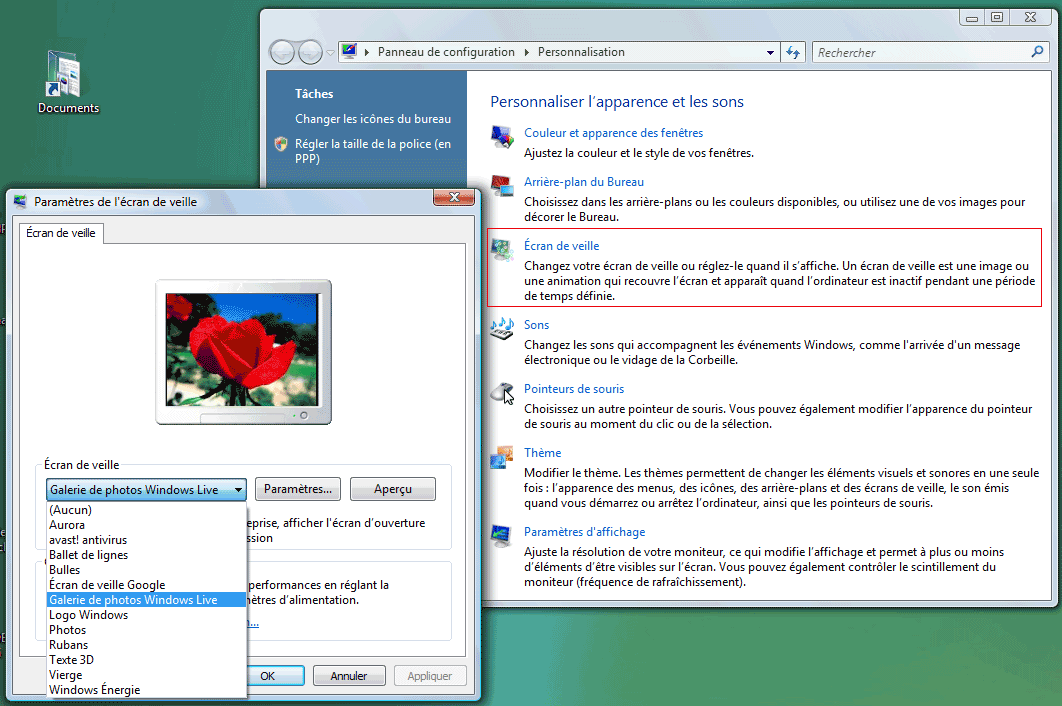Click the refresh icon beside address bar
This screenshot has height=706, width=1062.
coord(793,52)
